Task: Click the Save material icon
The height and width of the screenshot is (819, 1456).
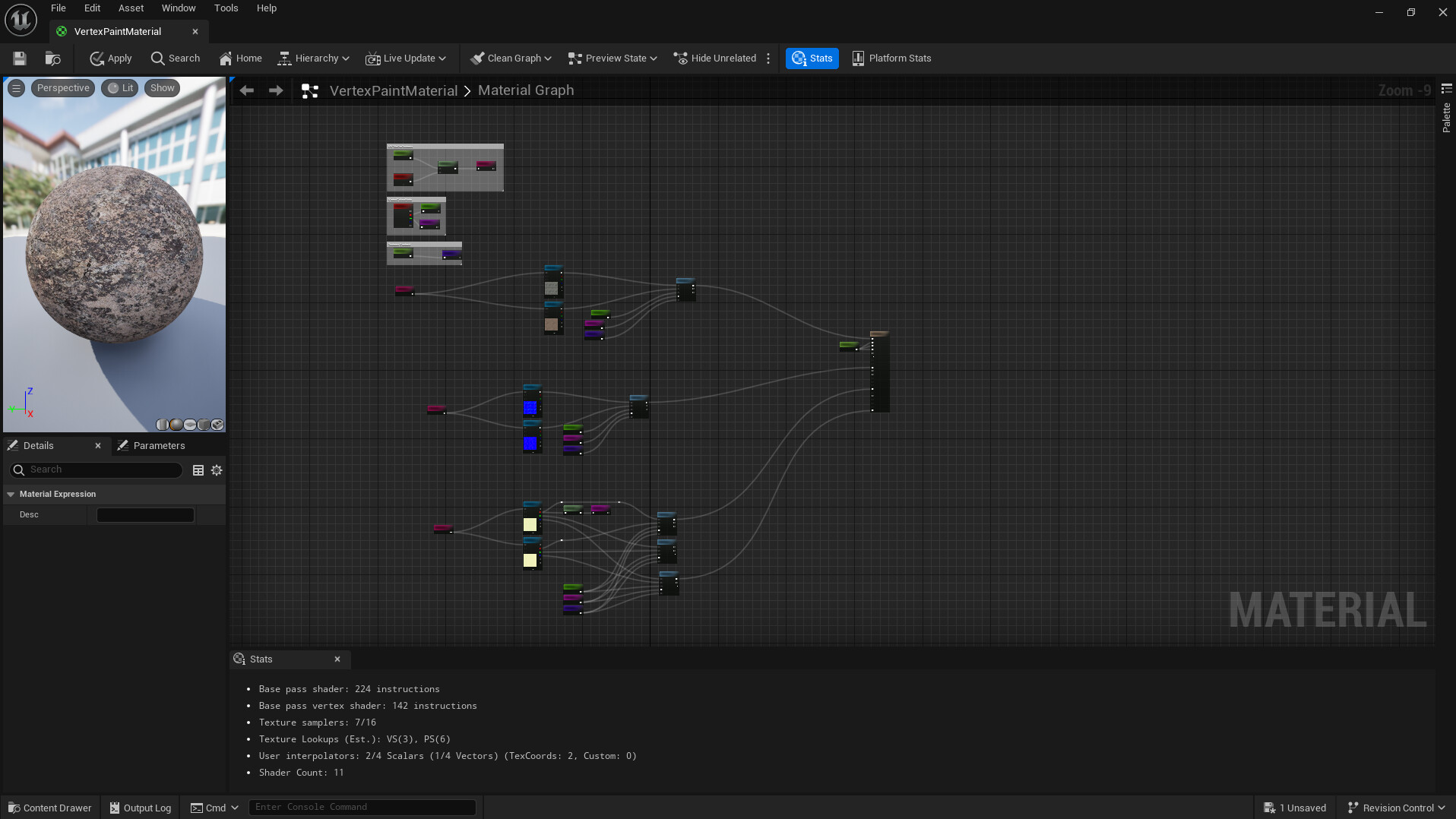Action: 20,58
